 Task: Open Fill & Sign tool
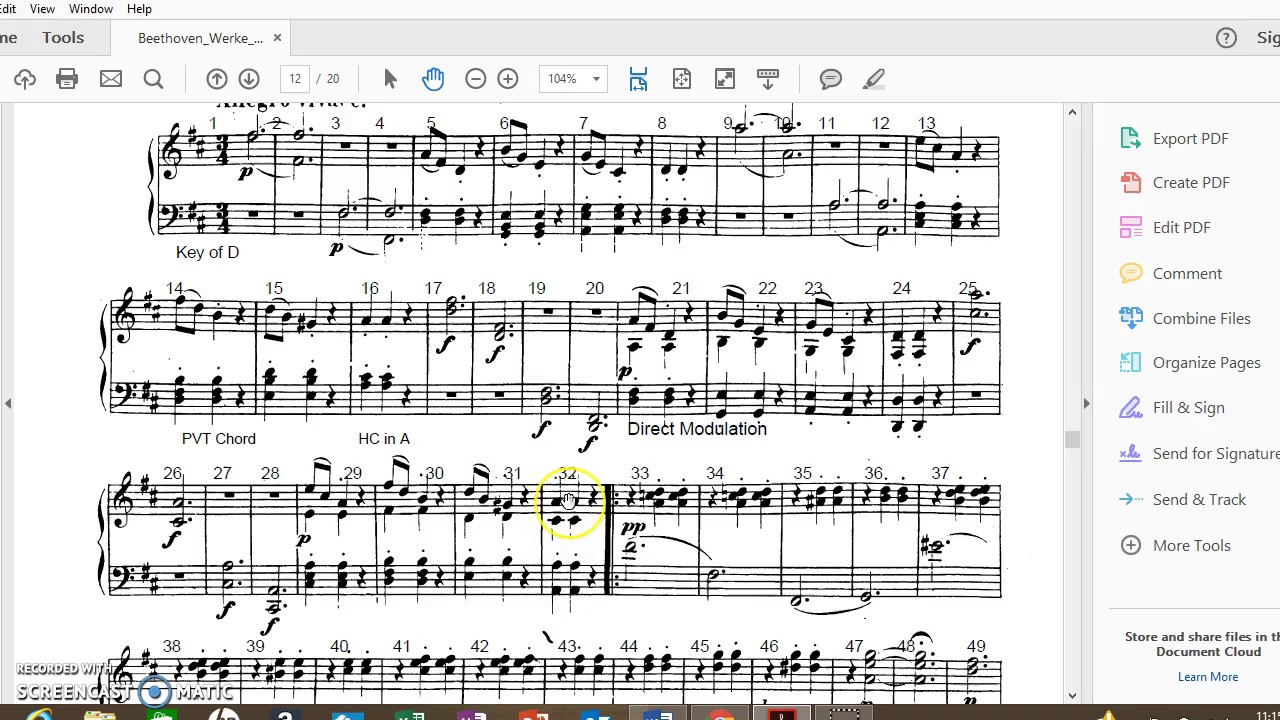point(1172,408)
